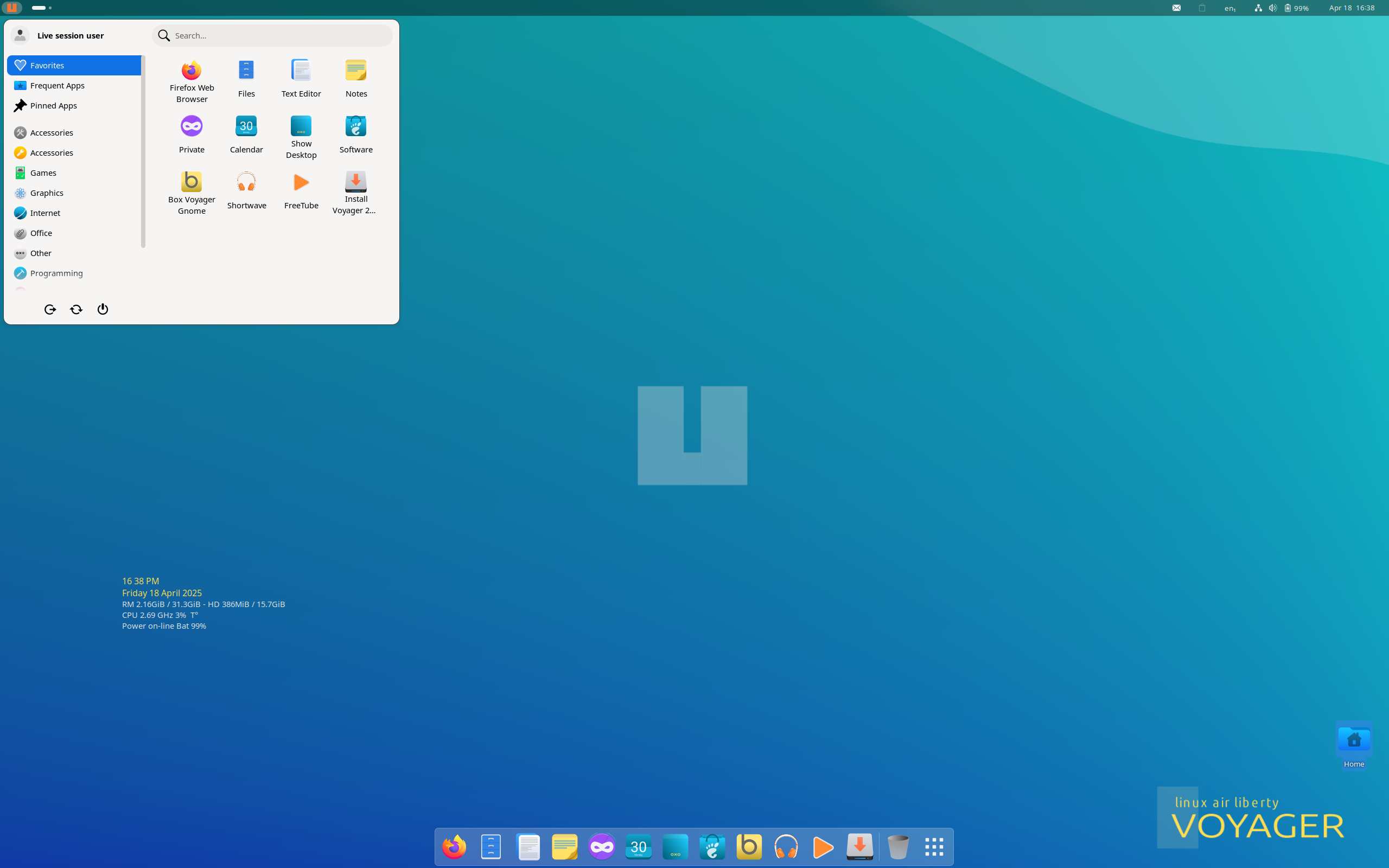Select the Favorites category
The width and height of the screenshot is (1389, 868).
click(74, 66)
